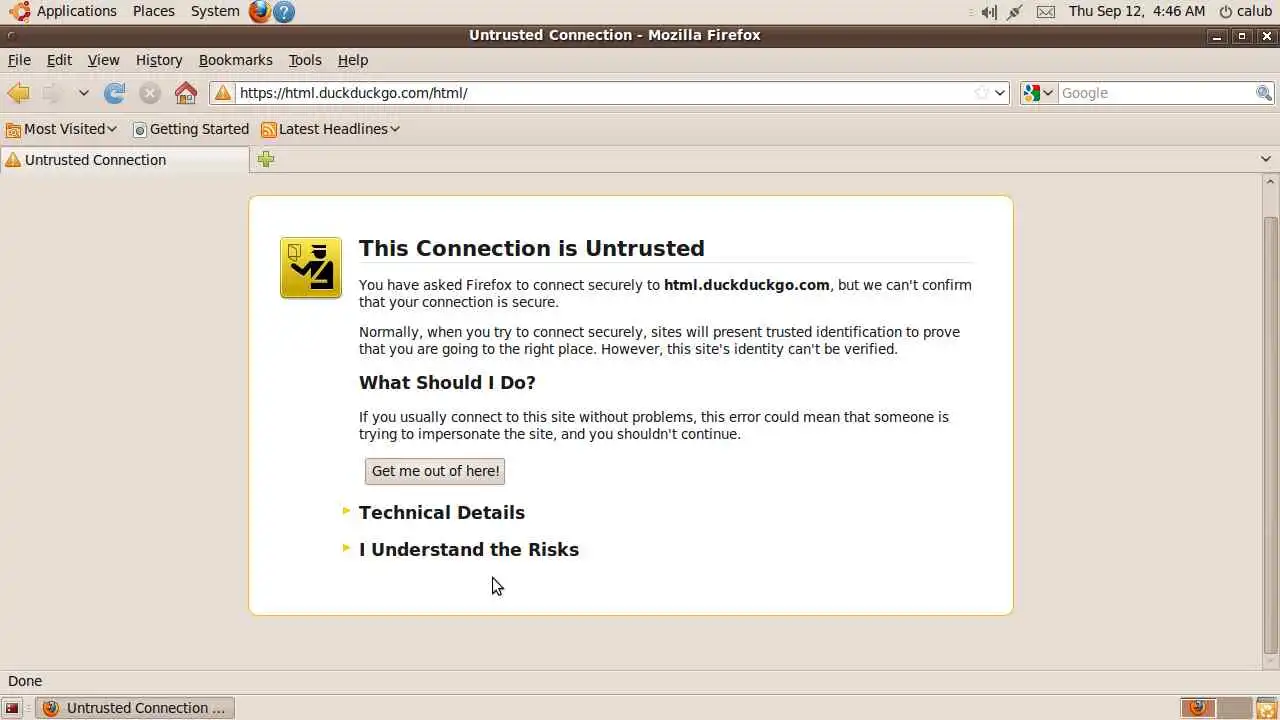Viewport: 1280px width, 720px height.
Task: Open the View menu
Action: coord(103,60)
